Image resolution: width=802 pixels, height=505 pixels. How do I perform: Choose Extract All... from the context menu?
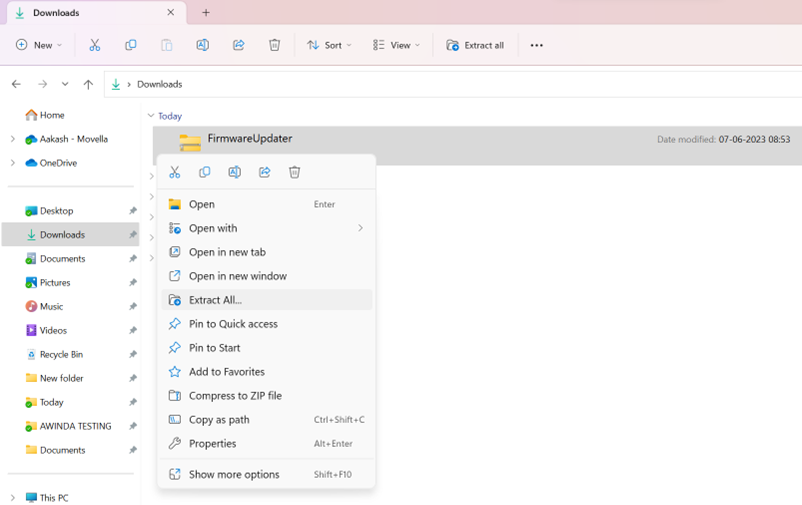pyautogui.click(x=215, y=300)
